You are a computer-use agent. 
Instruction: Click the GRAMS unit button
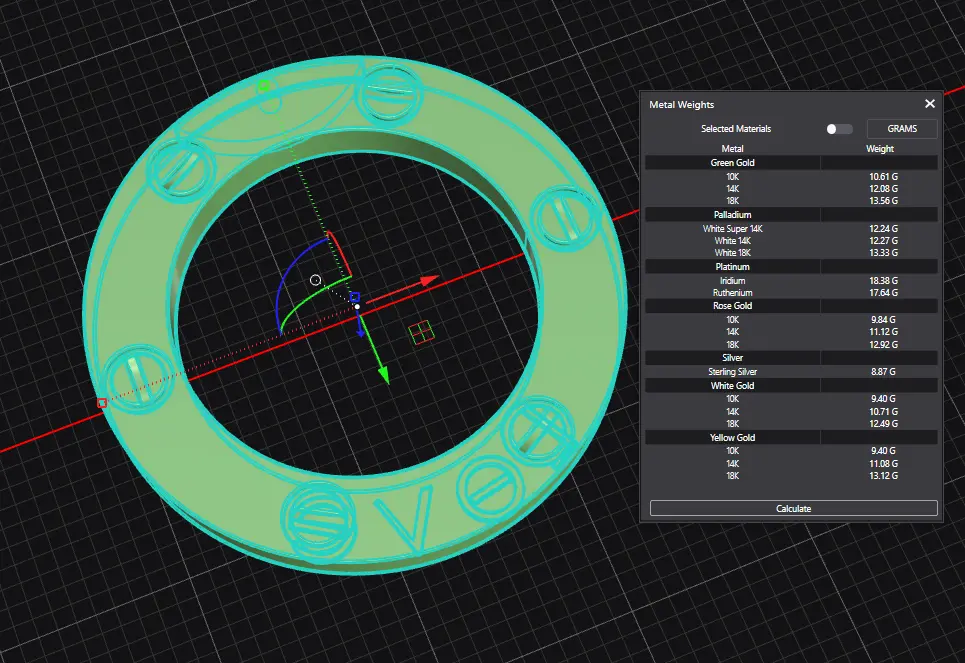(x=902, y=129)
